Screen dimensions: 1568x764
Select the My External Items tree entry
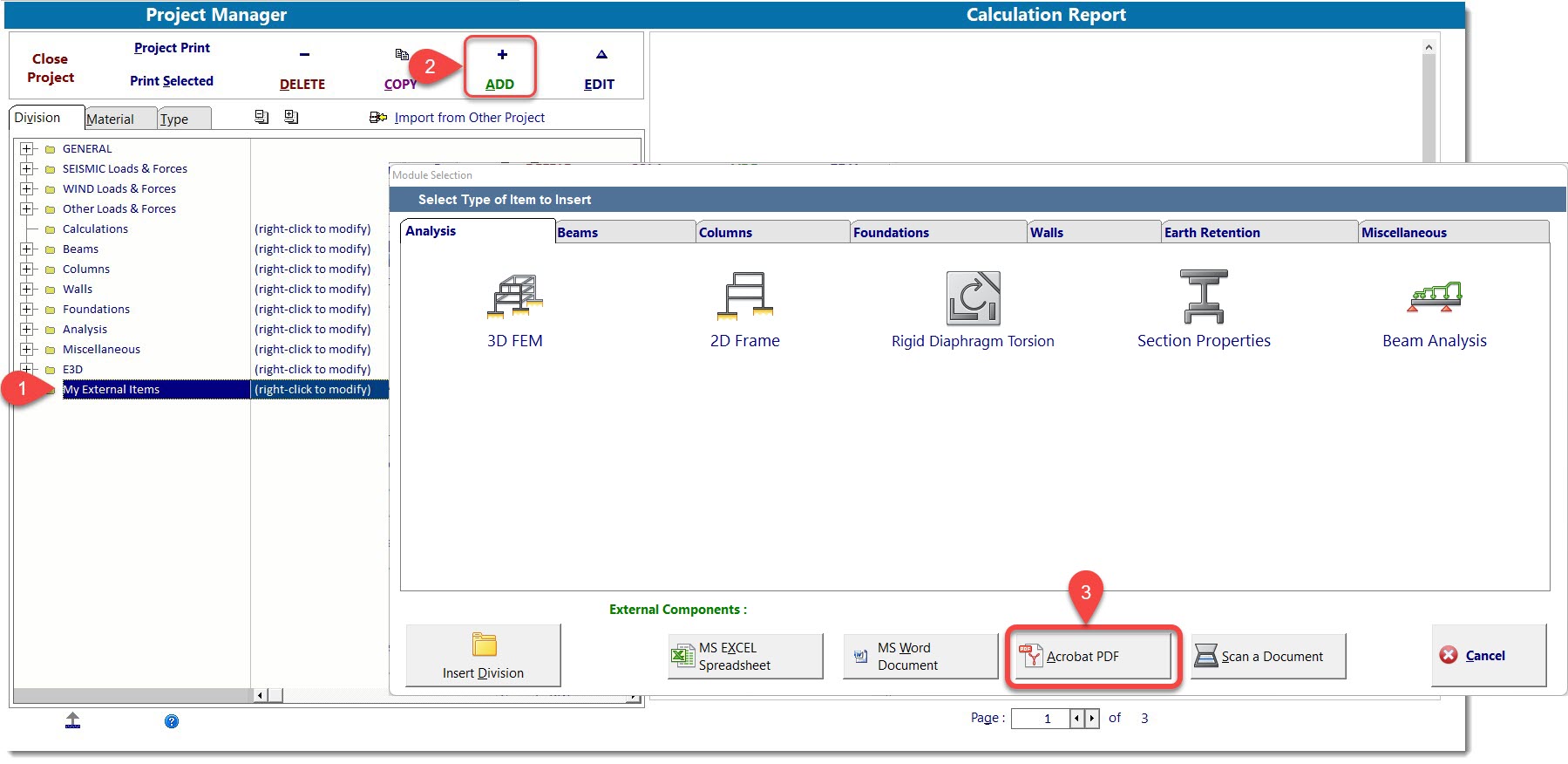pyautogui.click(x=112, y=390)
